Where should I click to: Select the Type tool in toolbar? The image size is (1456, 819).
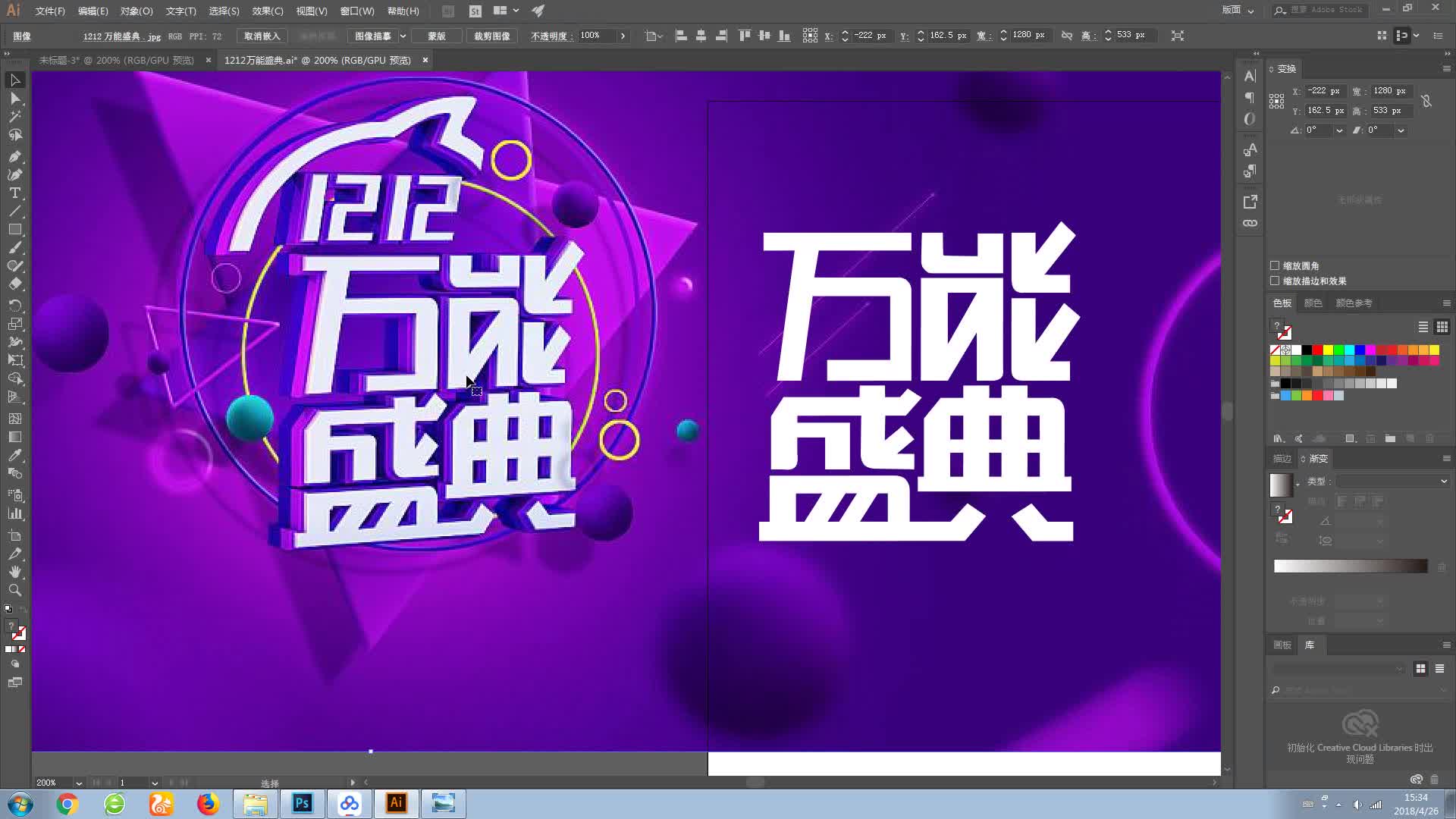(x=14, y=193)
